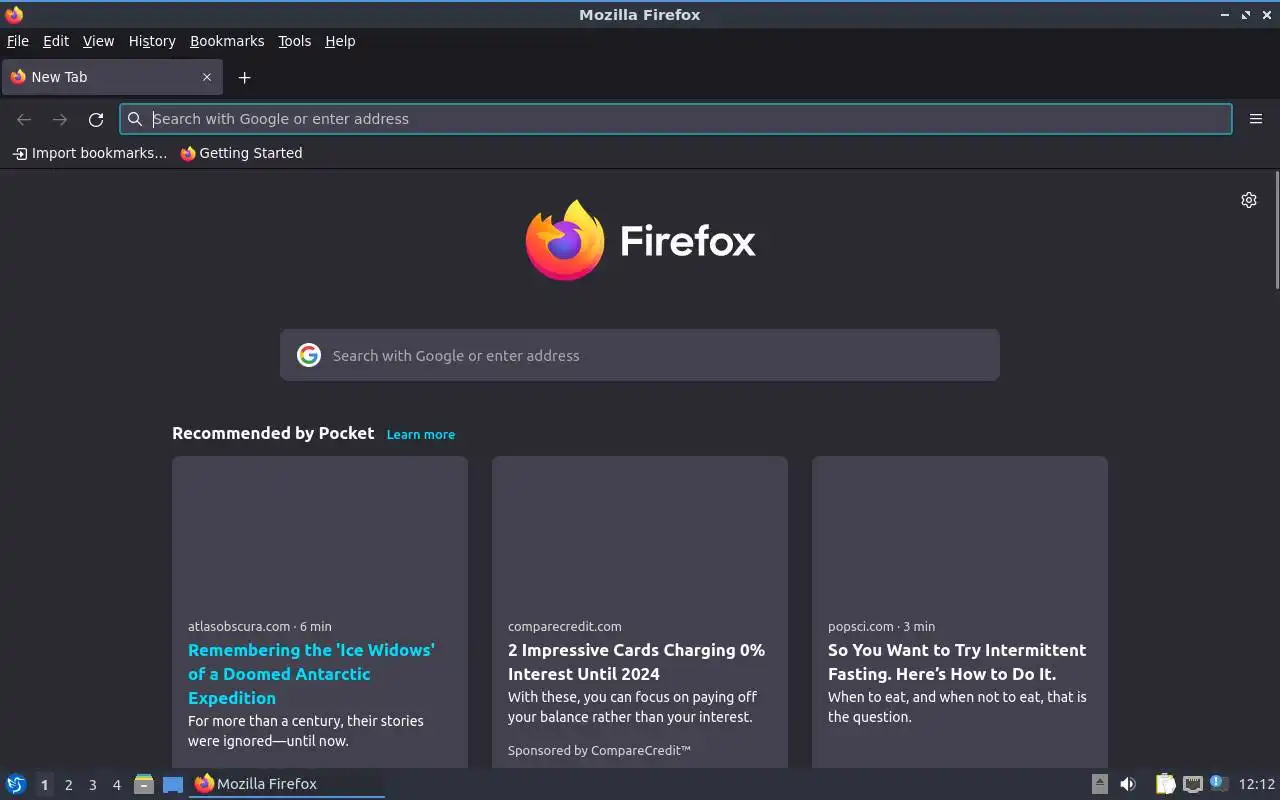Select the New Tab tab

pyautogui.click(x=112, y=77)
